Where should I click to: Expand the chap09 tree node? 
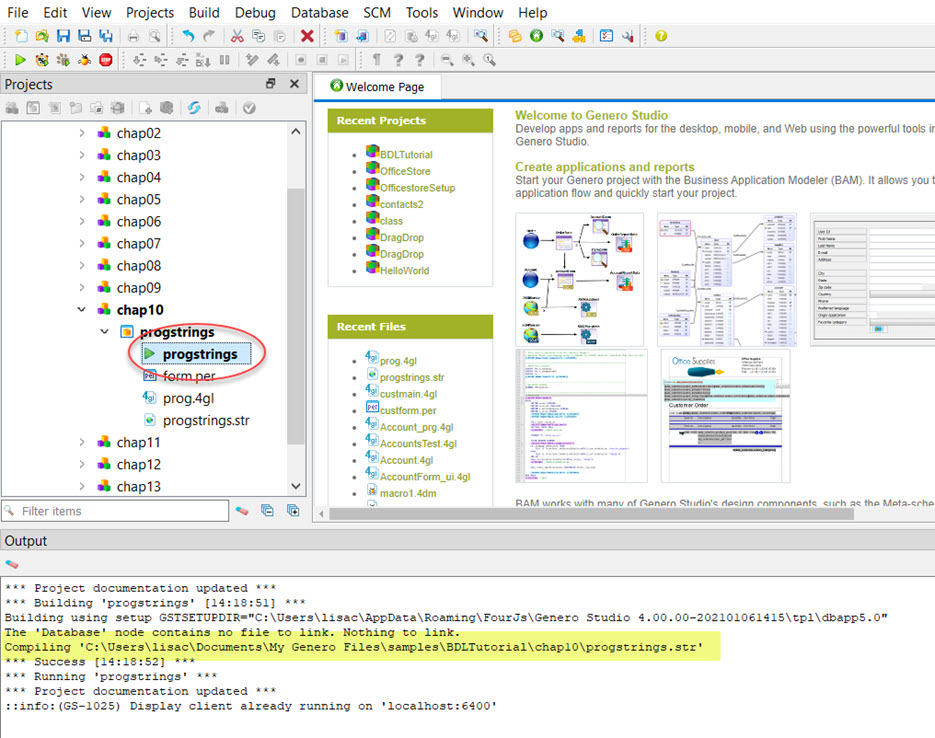(82, 287)
